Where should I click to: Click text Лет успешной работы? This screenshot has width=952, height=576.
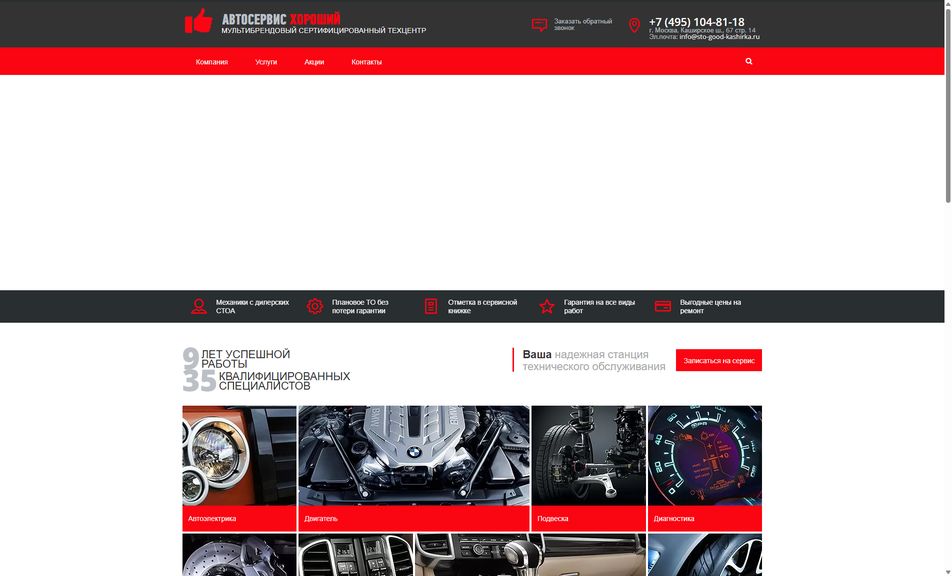pyautogui.click(x=246, y=359)
